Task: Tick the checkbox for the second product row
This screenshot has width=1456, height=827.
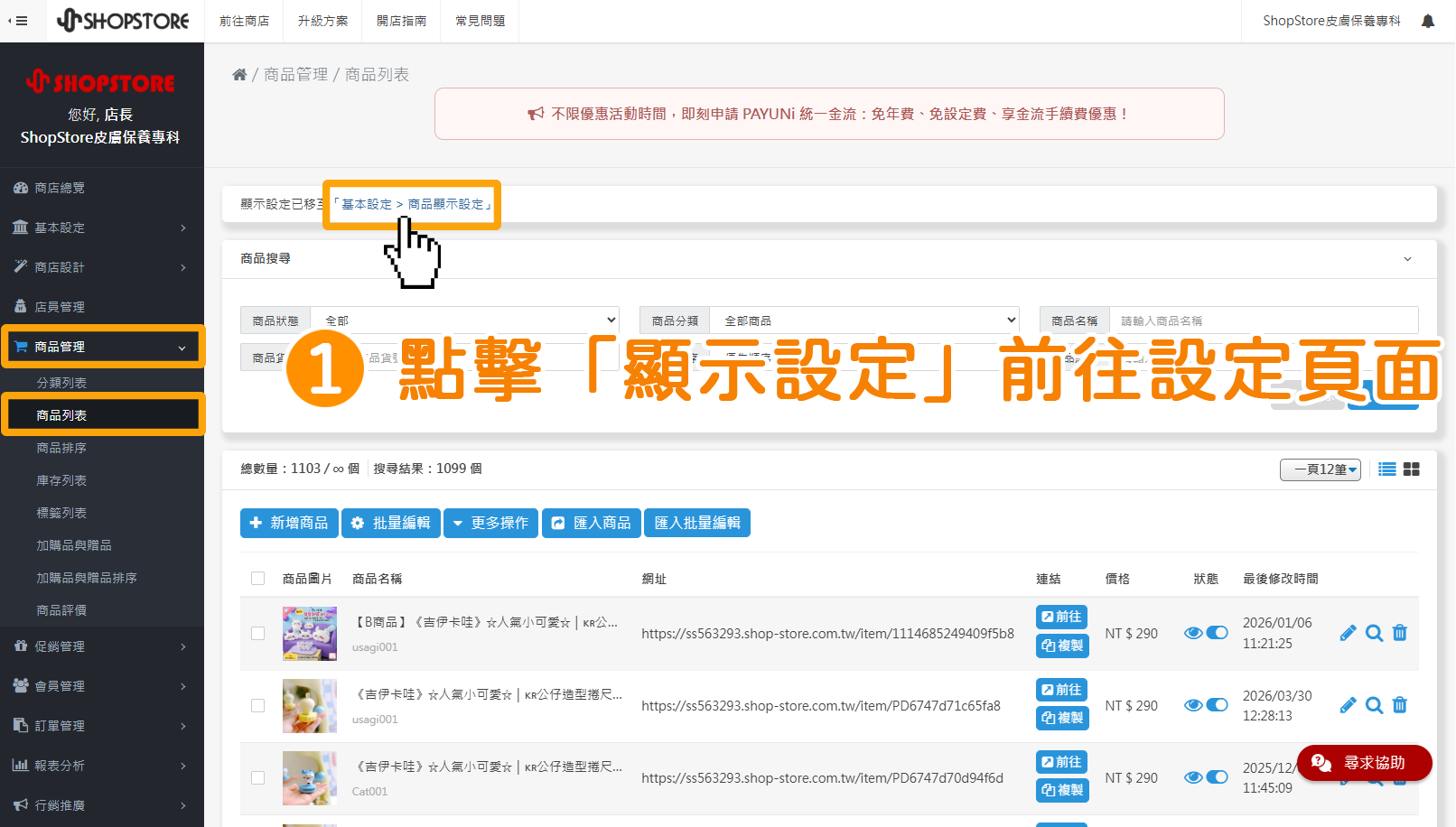Action: (x=257, y=706)
